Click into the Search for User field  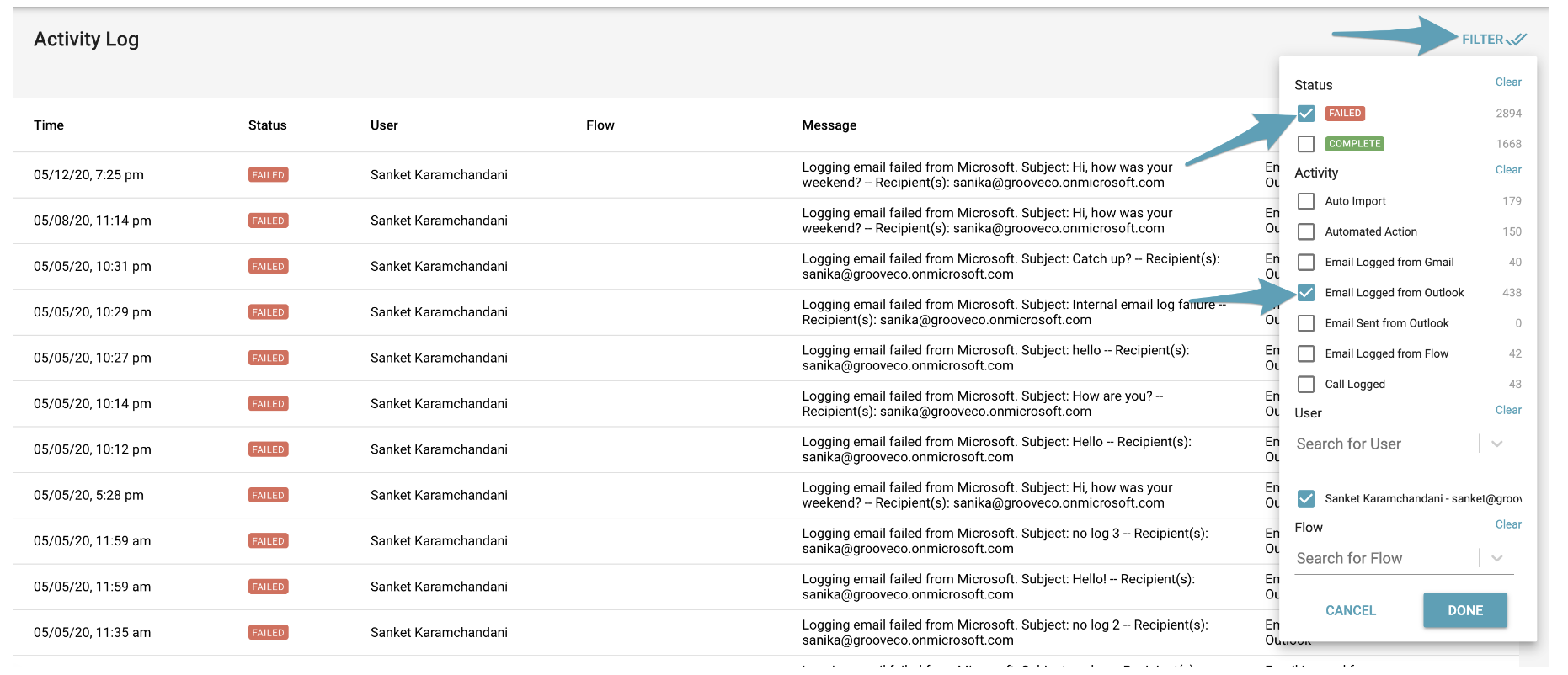(x=1381, y=444)
